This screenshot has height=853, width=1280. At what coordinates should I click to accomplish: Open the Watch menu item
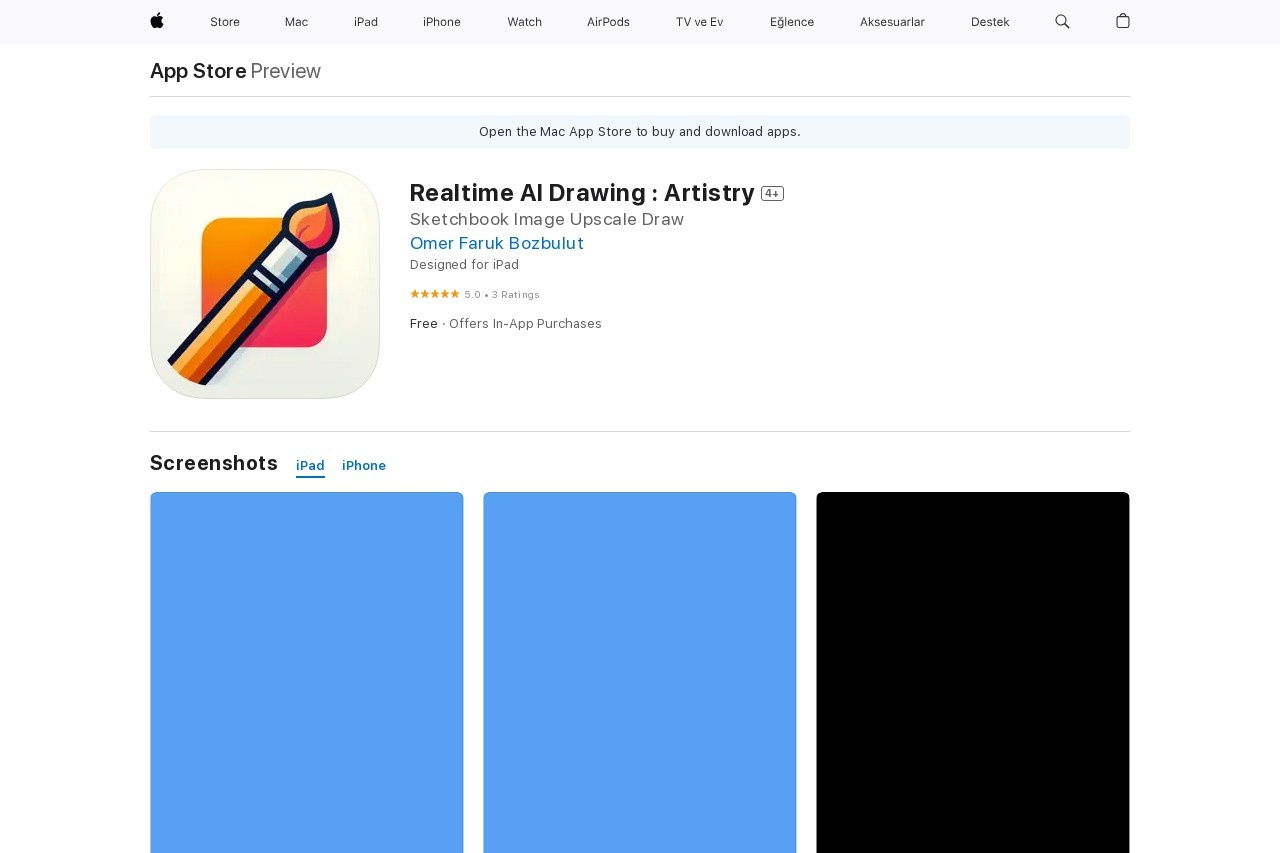(x=524, y=22)
